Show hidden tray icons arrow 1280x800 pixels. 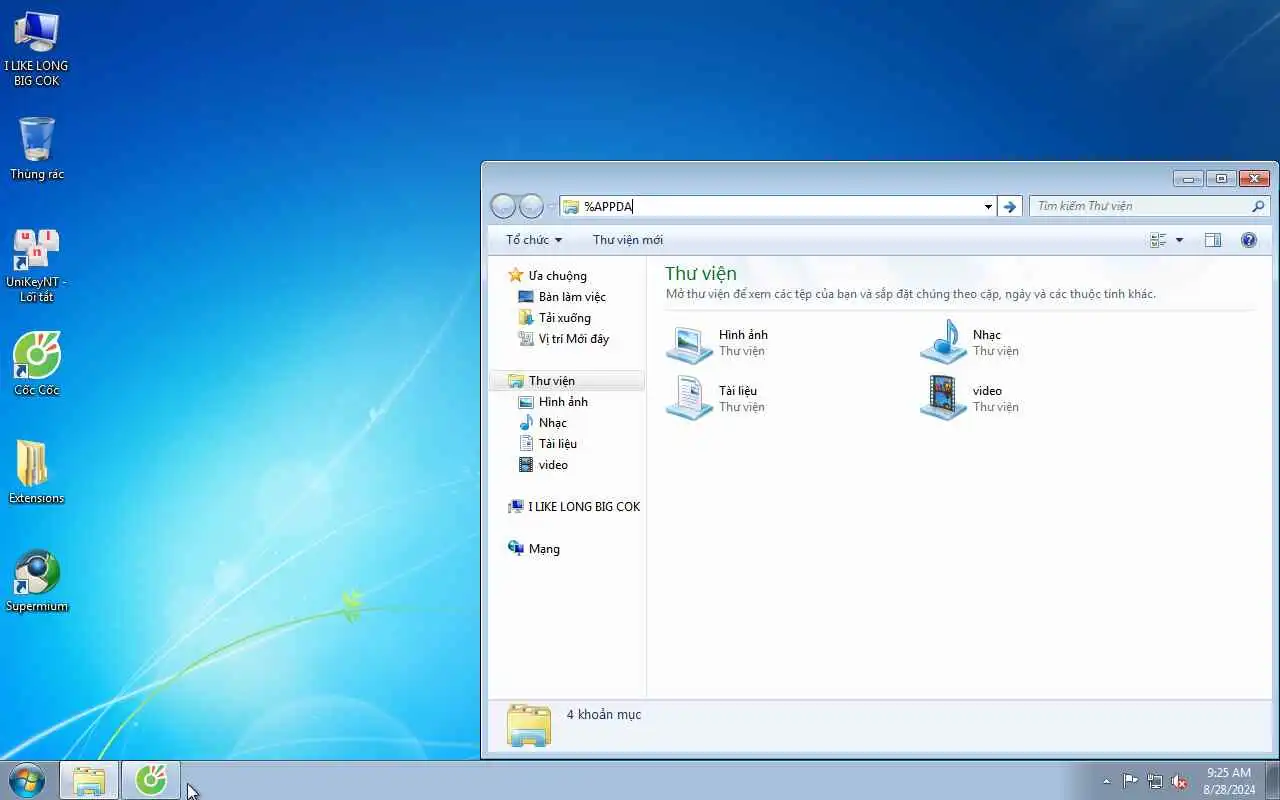[1106, 781]
